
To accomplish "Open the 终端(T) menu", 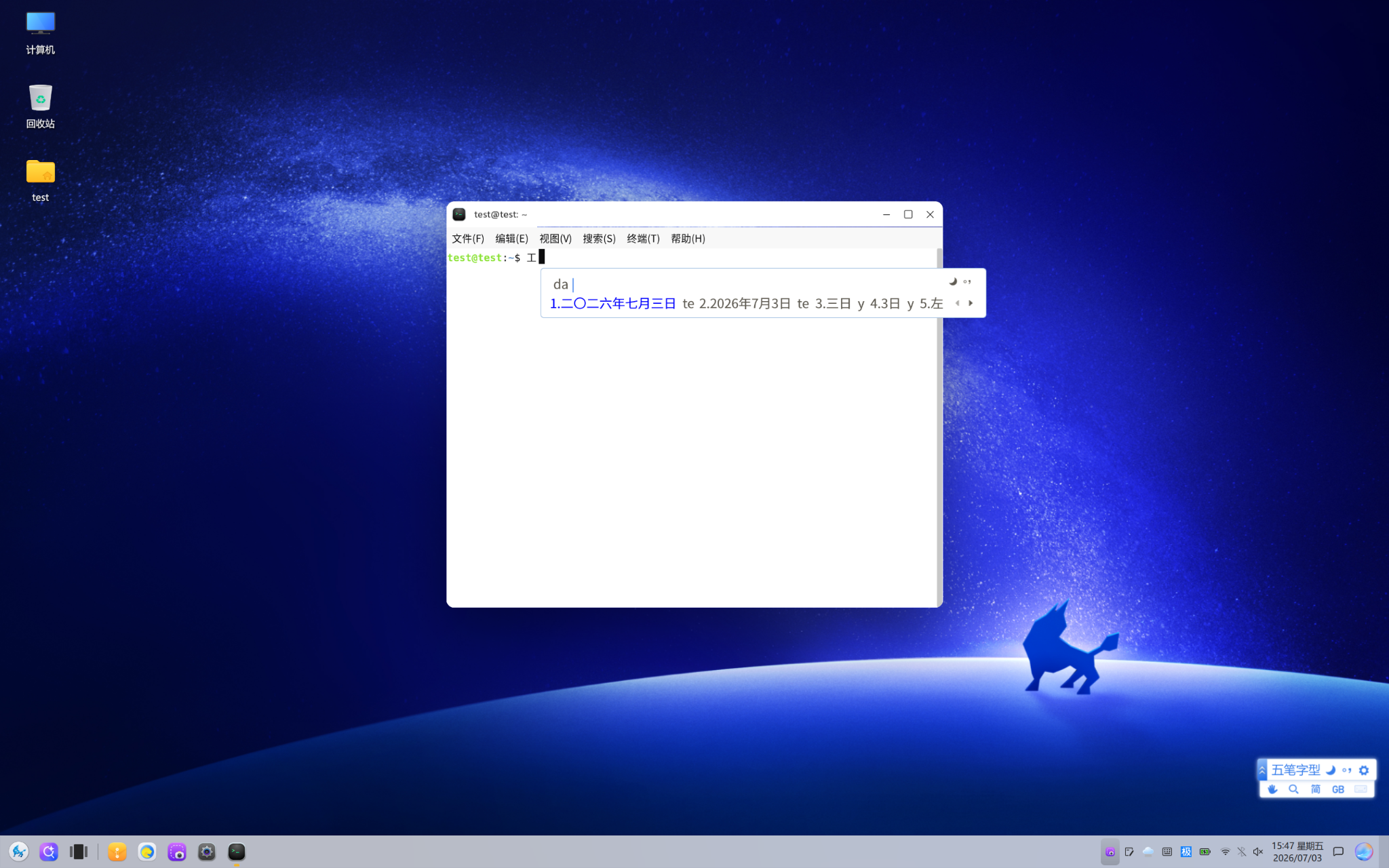I will [643, 239].
